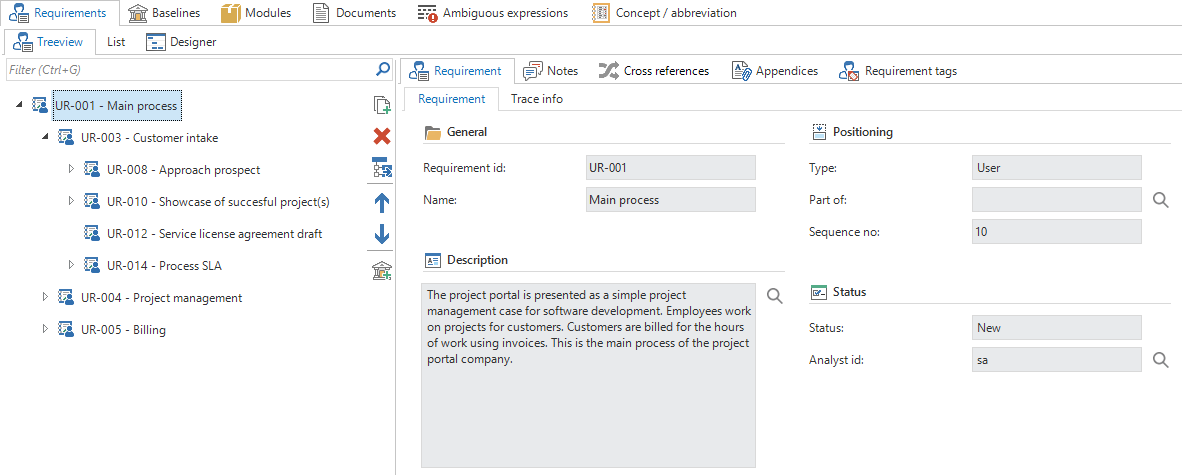Image resolution: width=1182 pixels, height=475 pixels.
Task: Open lookup next to Analyst id field
Action: pyautogui.click(x=1160, y=360)
